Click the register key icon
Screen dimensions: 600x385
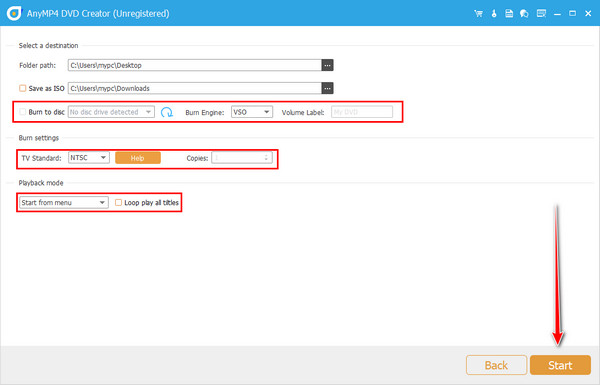tap(494, 14)
